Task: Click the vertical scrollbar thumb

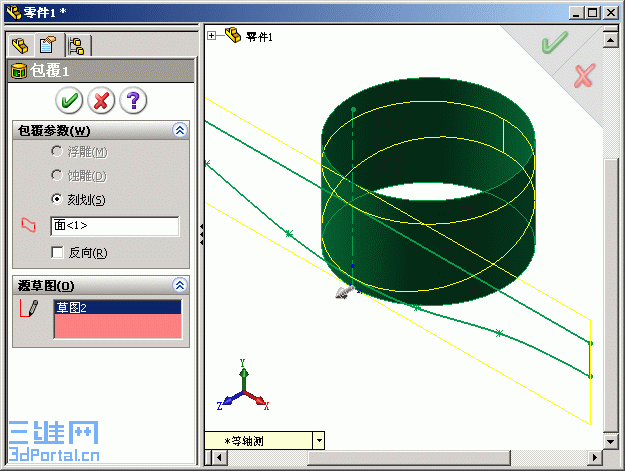Action: pyautogui.click(x=611, y=295)
